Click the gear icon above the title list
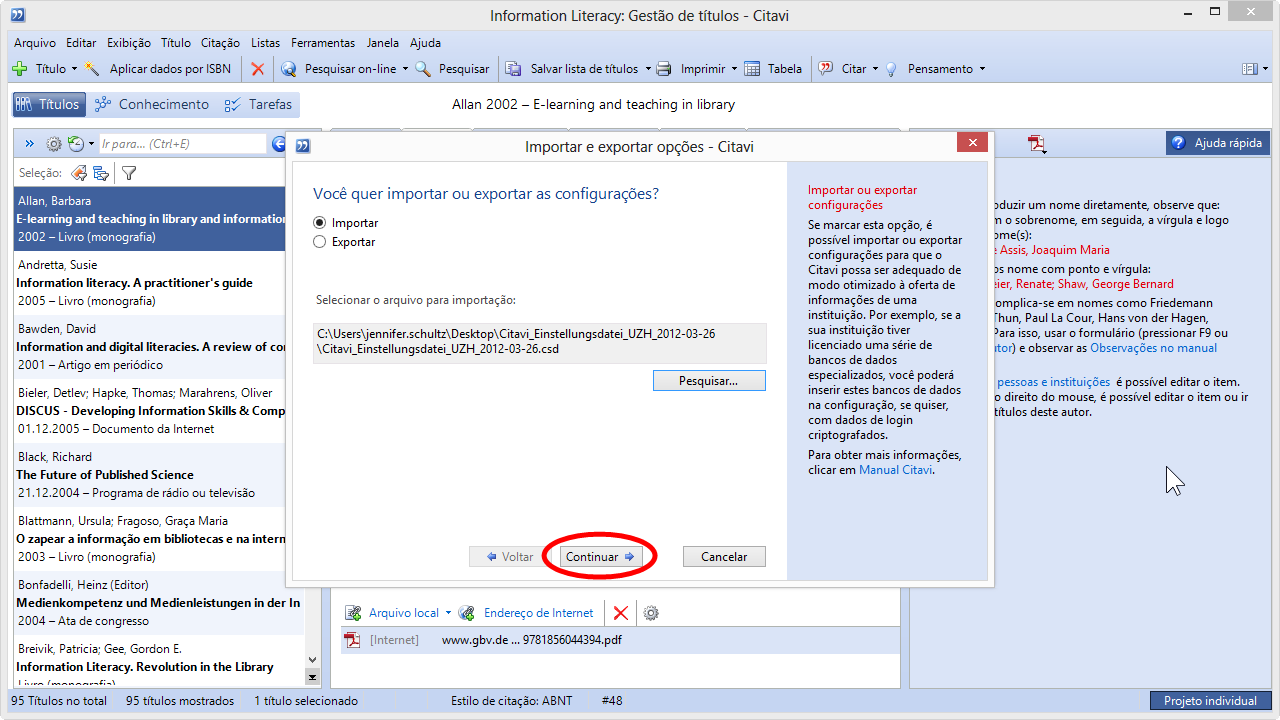Screen dimensions: 1280x720 point(54,144)
